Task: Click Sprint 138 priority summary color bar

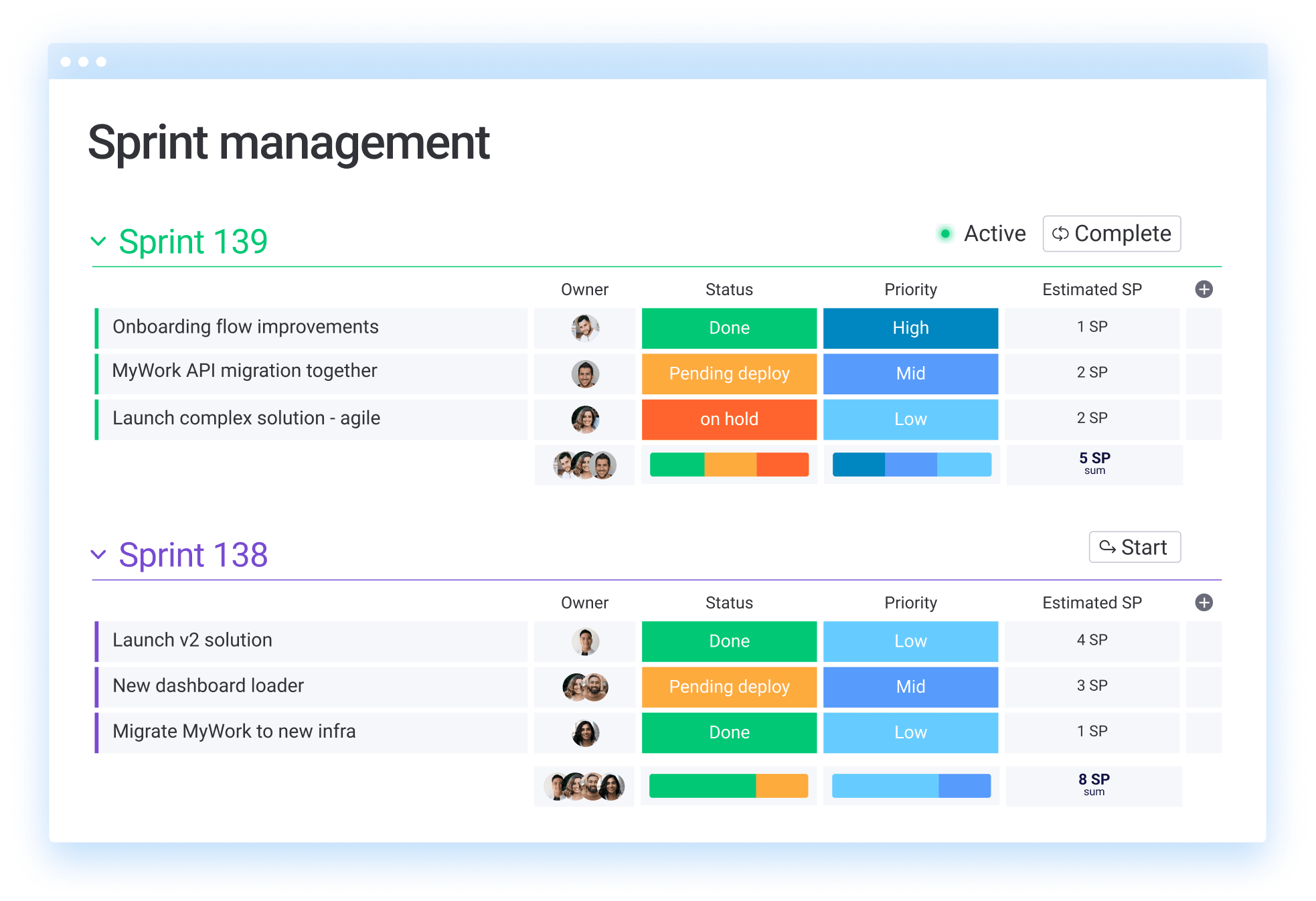Action: coord(911,786)
